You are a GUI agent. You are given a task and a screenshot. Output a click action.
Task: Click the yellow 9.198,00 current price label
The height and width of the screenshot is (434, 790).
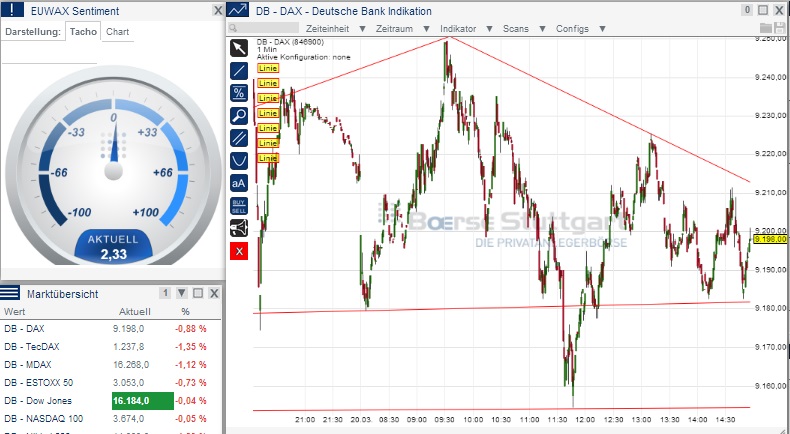pos(770,239)
